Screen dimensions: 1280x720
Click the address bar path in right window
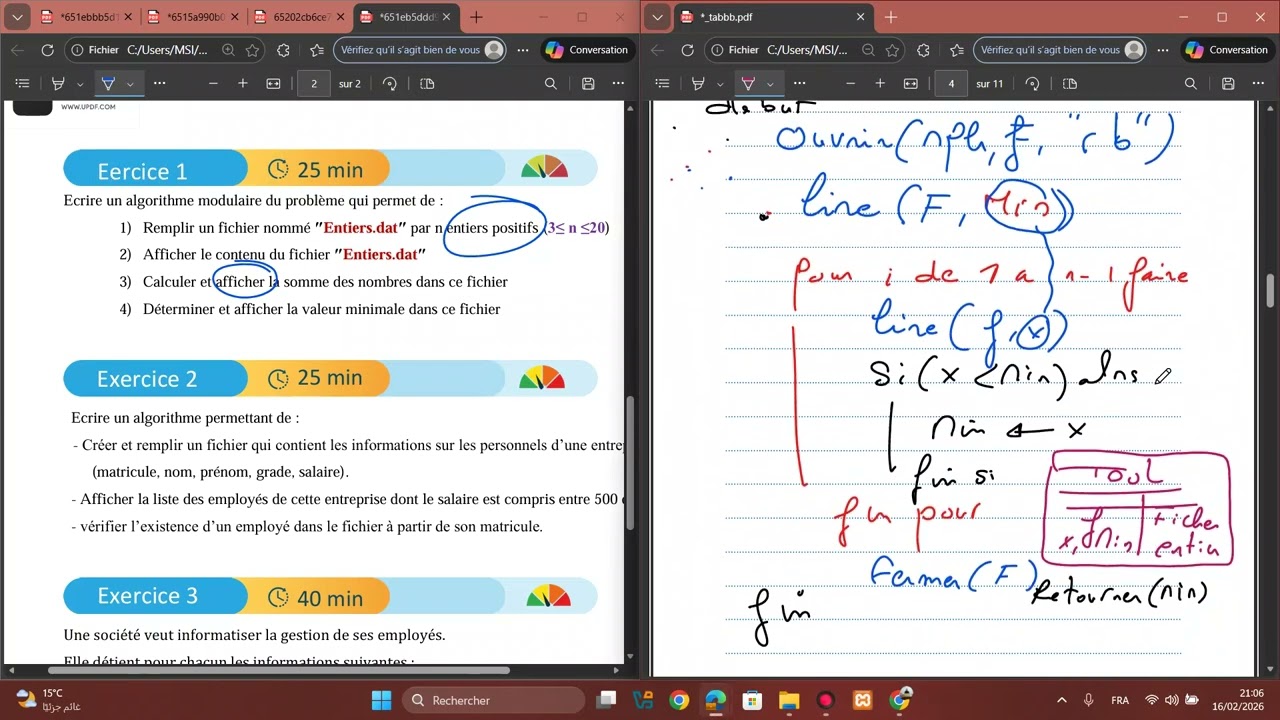806,50
